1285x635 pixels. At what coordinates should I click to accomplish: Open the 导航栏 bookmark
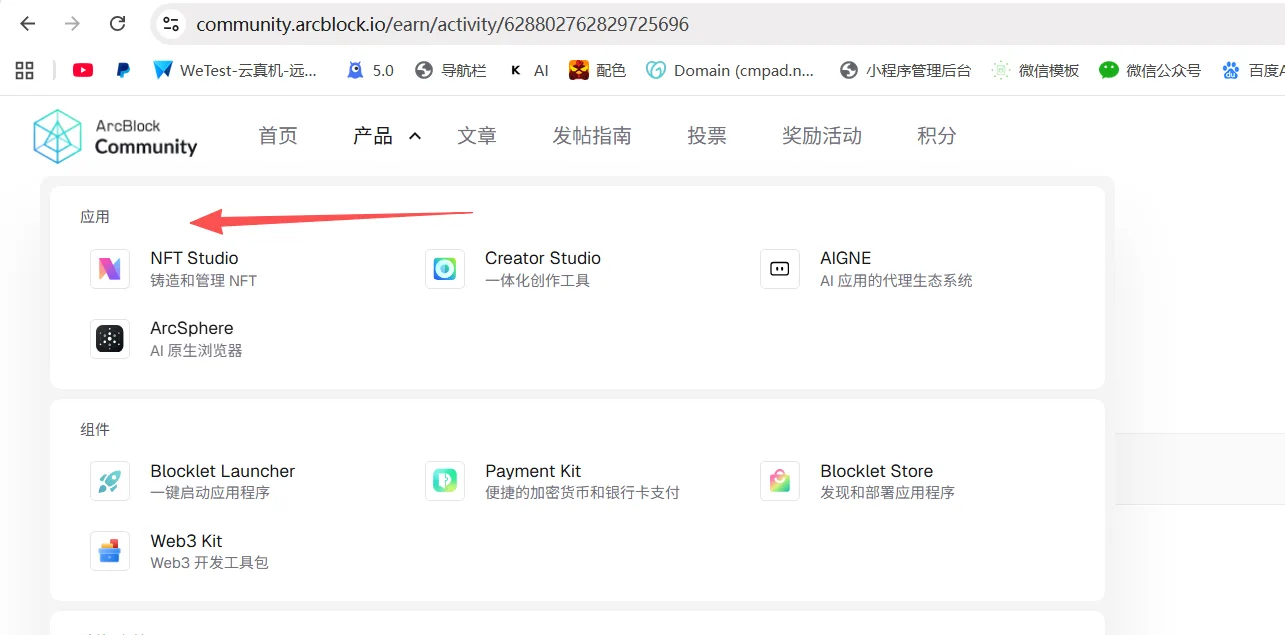(x=450, y=70)
